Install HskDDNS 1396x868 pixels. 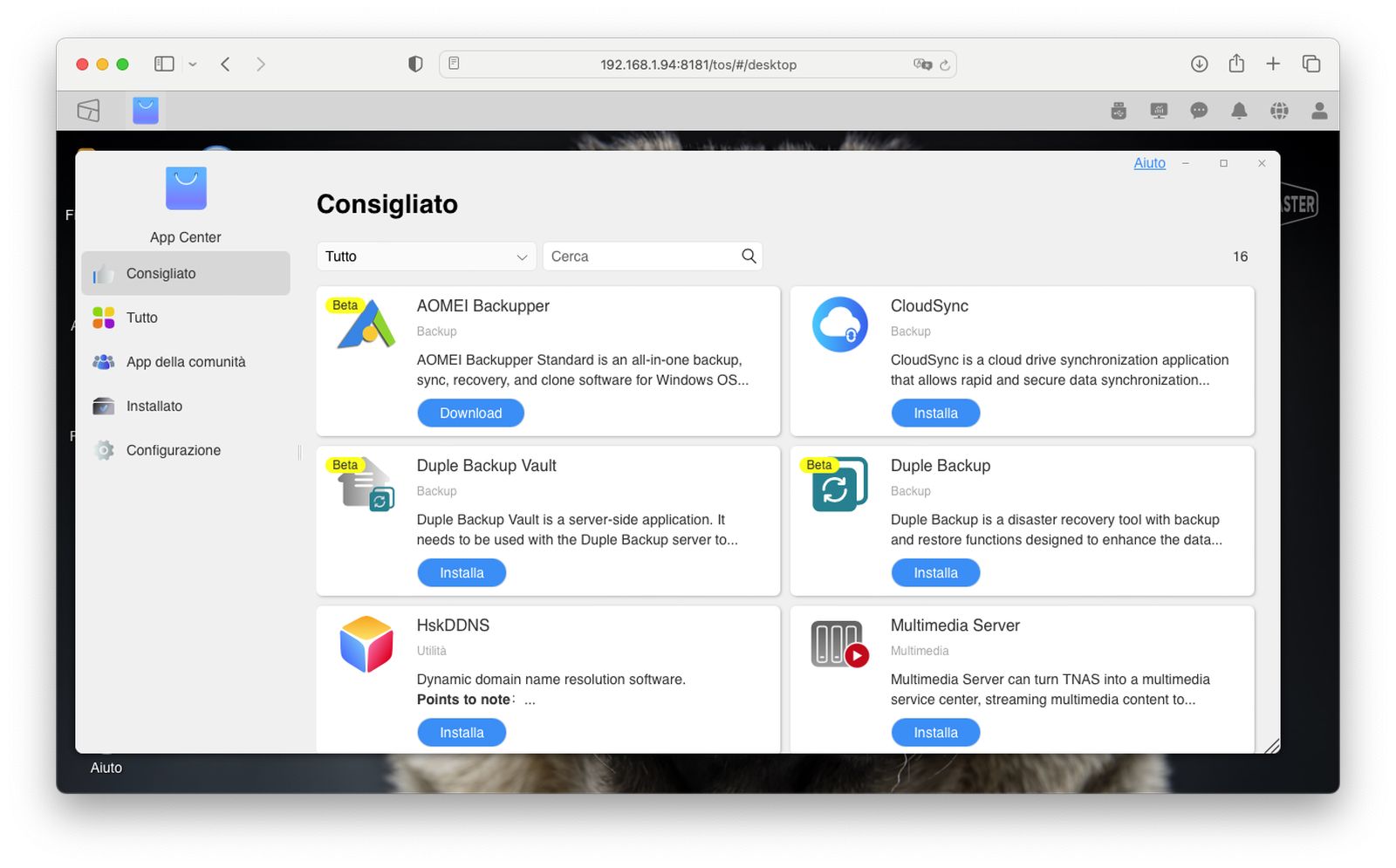tap(462, 732)
